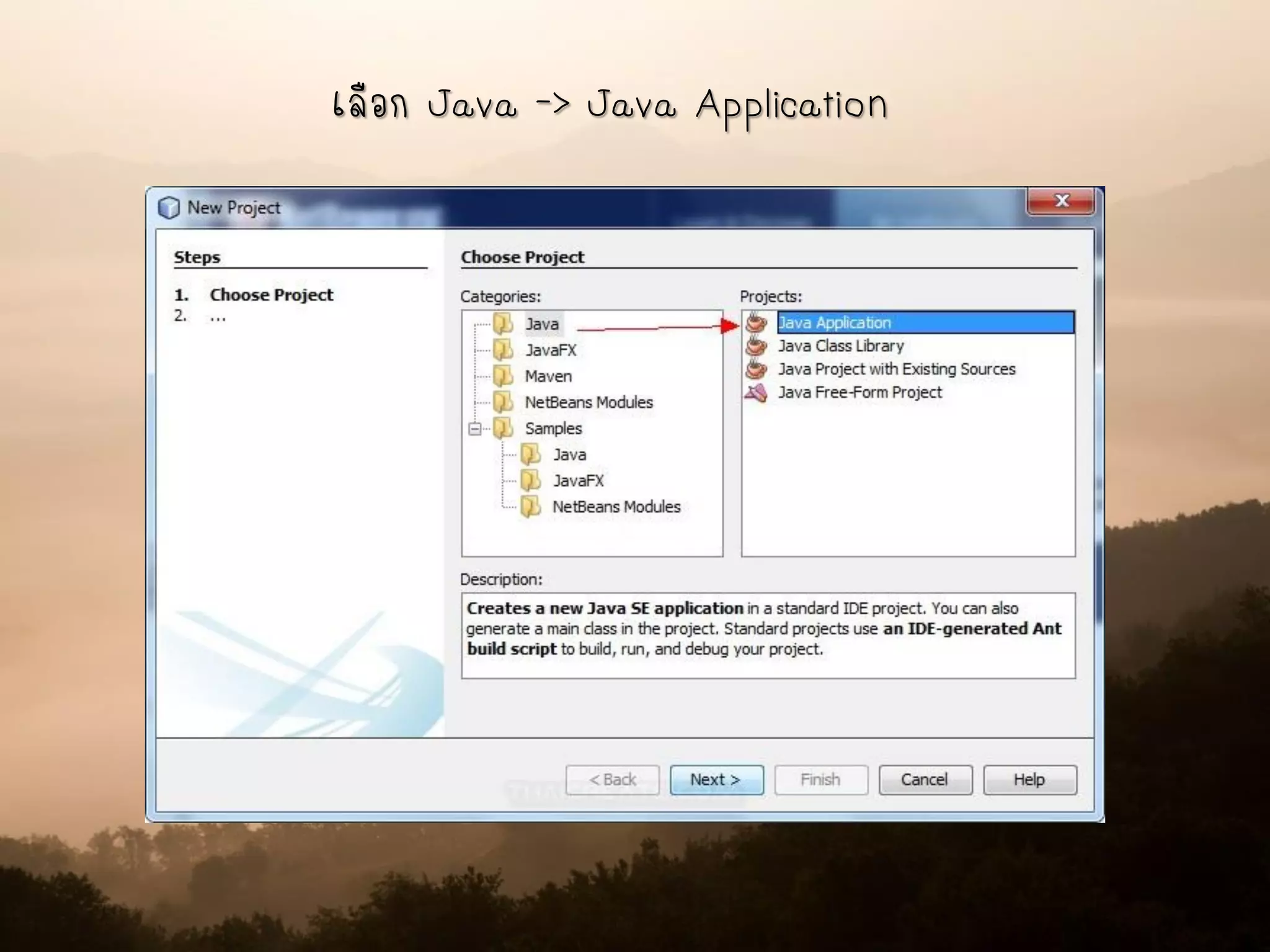Select the Java Class Library project type
1270x952 pixels.
click(x=841, y=346)
